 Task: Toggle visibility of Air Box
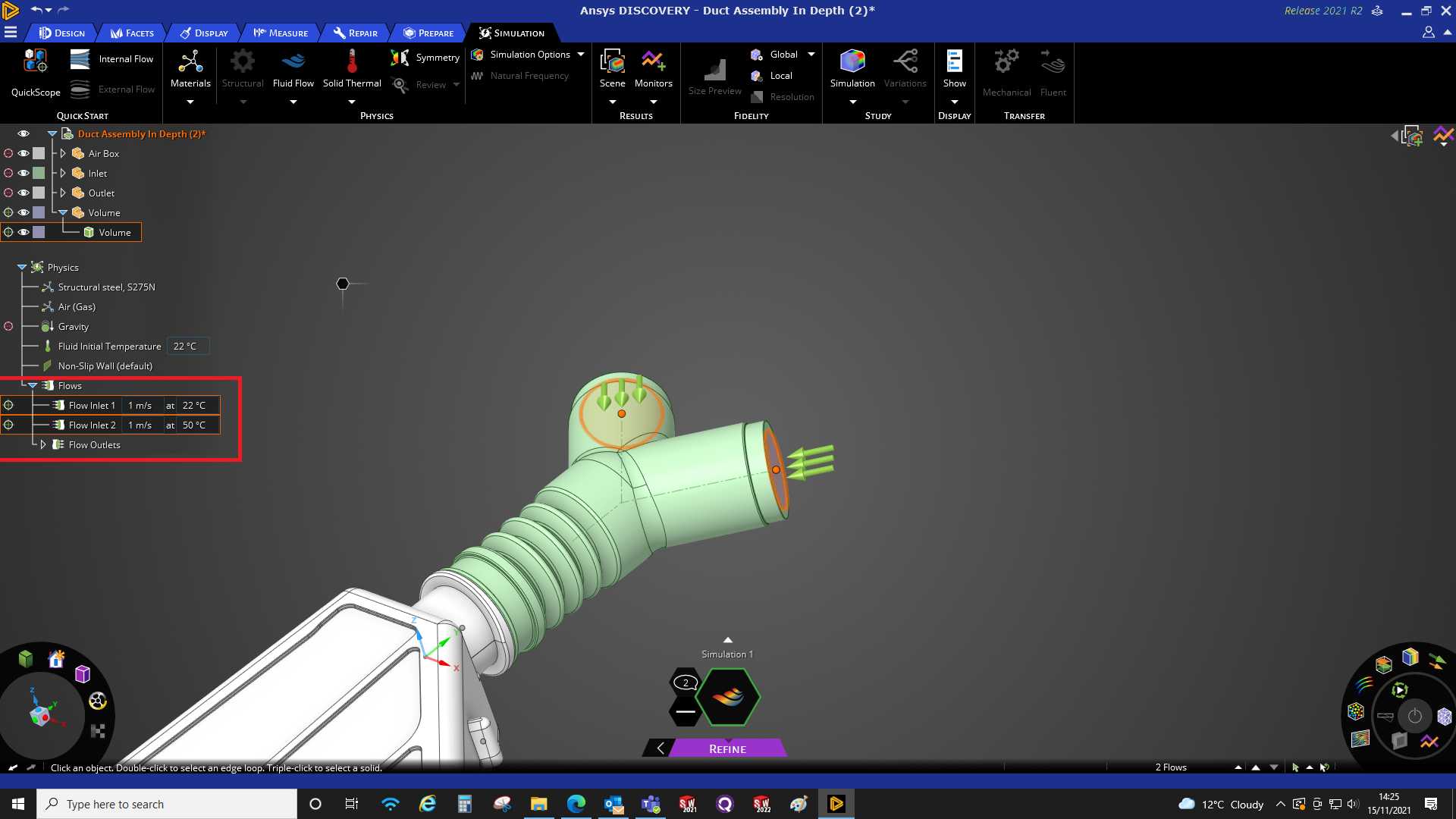tap(24, 153)
